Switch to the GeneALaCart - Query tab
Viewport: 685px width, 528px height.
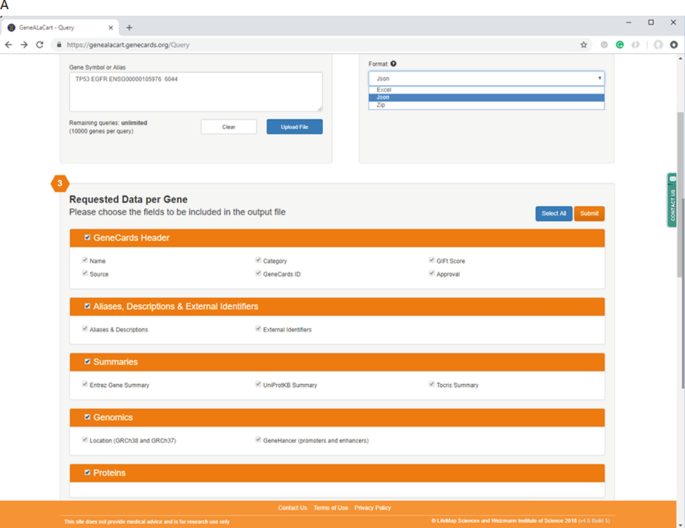click(58, 27)
